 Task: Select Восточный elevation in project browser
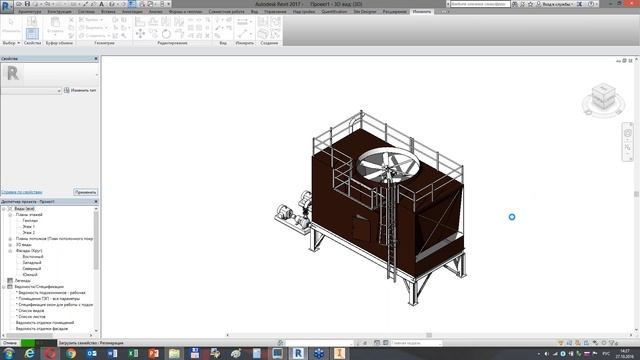coord(33,257)
